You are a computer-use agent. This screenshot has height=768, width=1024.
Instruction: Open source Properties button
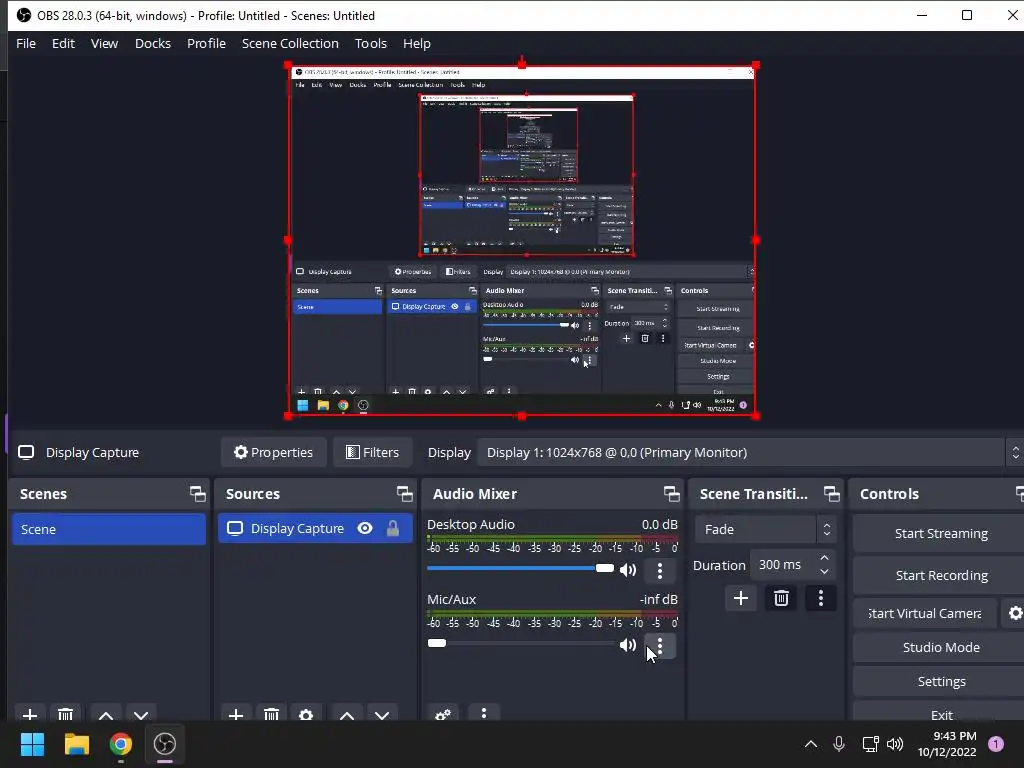[274, 453]
